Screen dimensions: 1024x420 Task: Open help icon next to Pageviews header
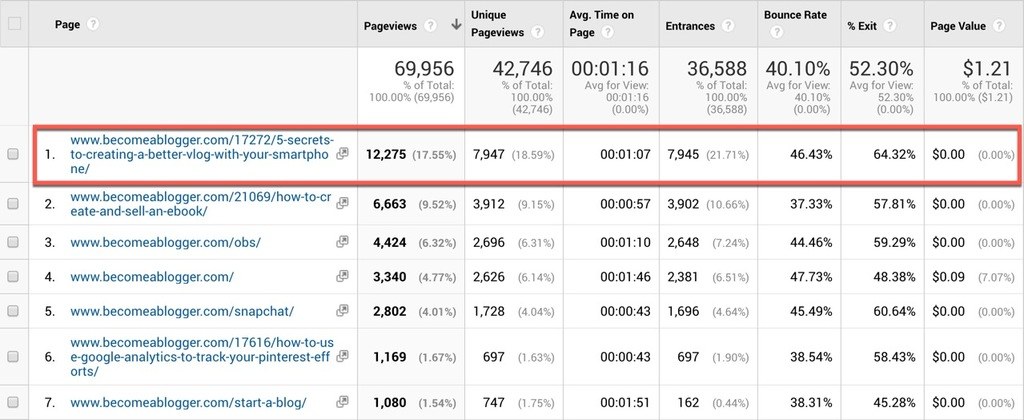(x=430, y=26)
